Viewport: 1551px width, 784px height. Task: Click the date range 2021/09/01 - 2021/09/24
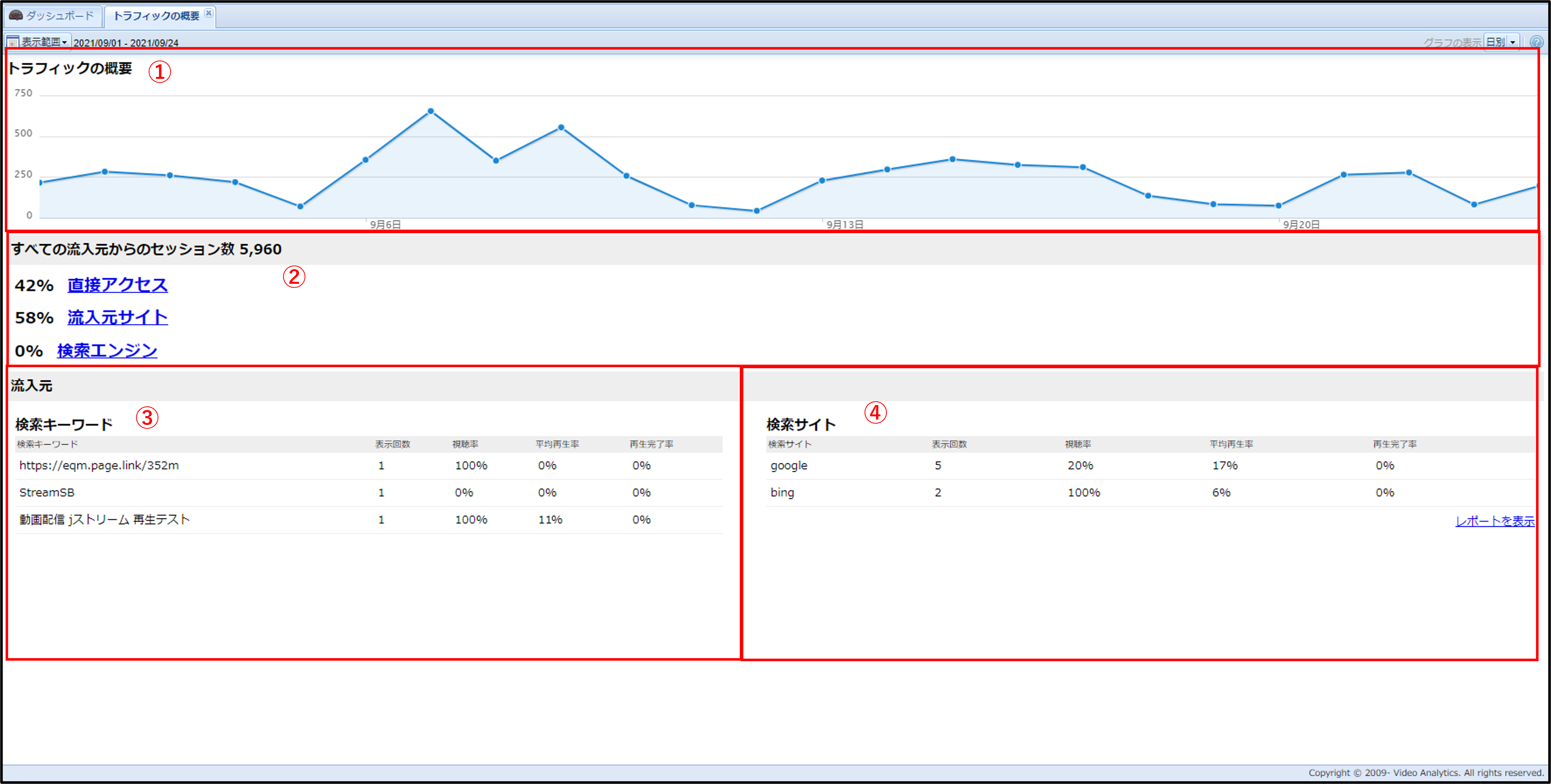126,43
